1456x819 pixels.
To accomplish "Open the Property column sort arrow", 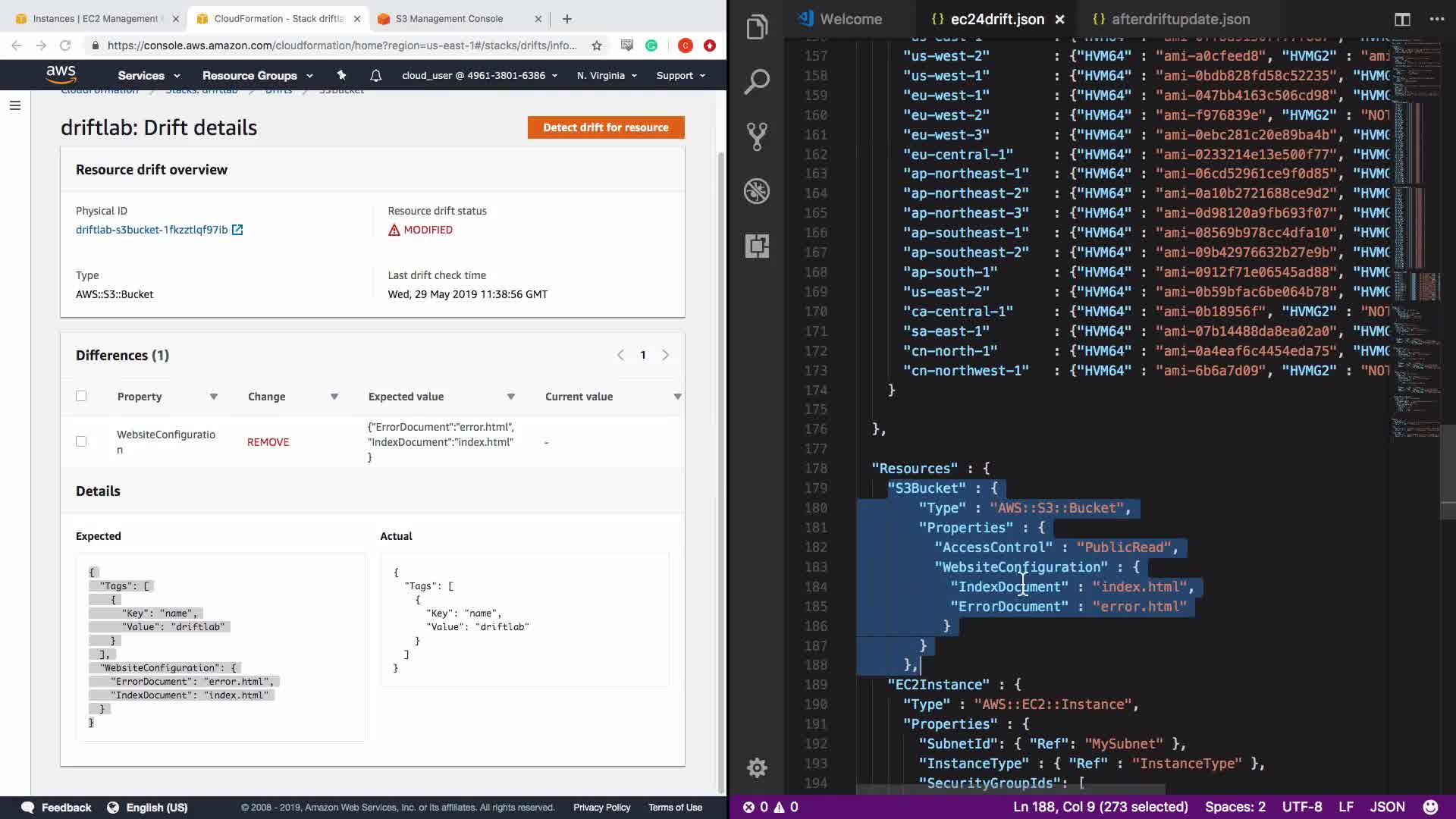I will 214,397.
